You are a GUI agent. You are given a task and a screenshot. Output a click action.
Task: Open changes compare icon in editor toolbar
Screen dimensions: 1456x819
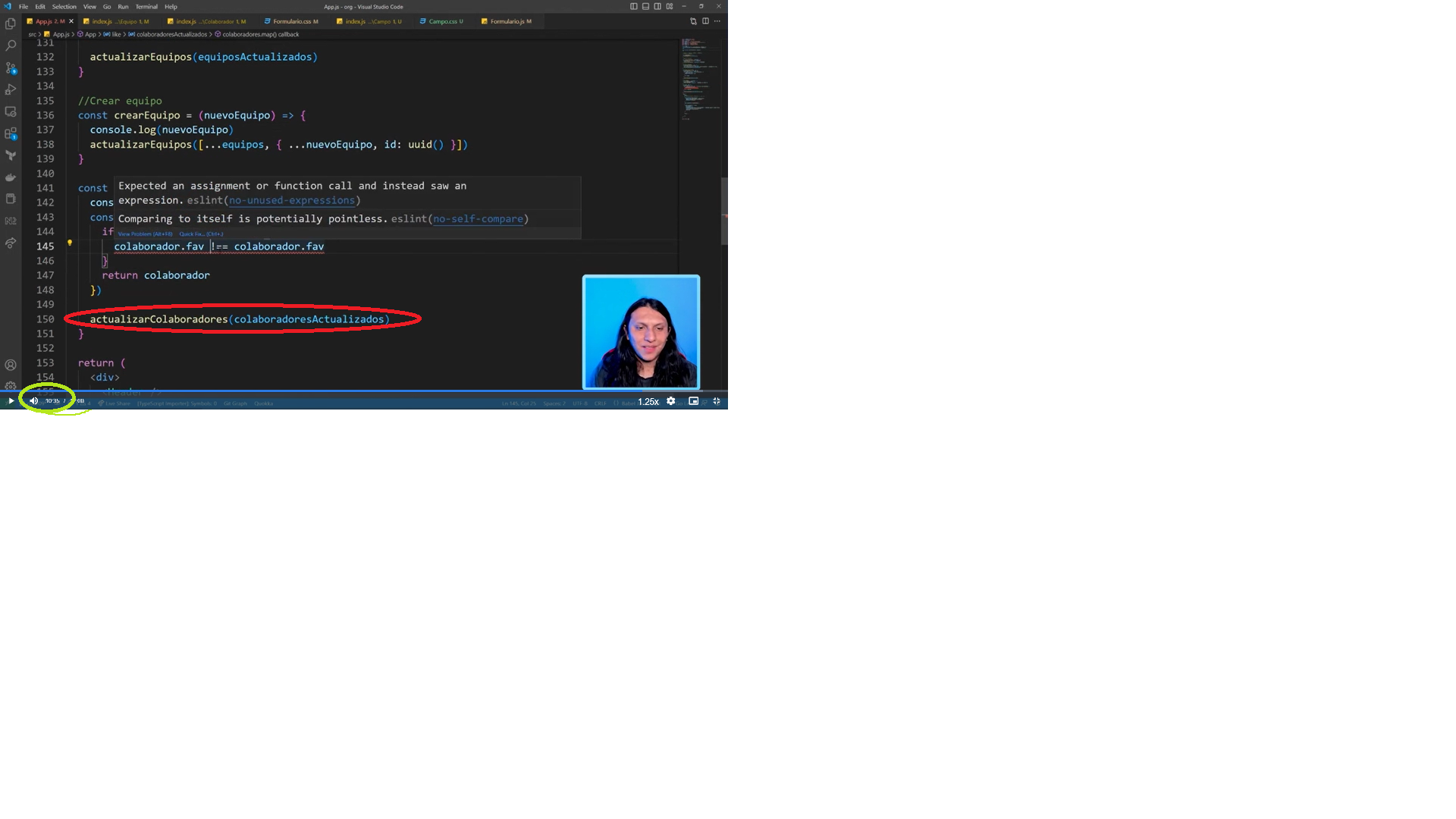point(693,21)
